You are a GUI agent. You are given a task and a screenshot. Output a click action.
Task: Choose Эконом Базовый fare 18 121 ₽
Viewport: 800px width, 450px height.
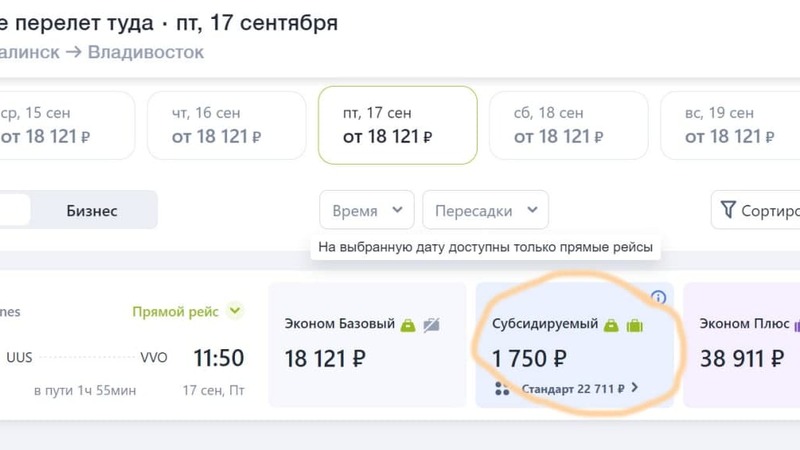tap(367, 344)
